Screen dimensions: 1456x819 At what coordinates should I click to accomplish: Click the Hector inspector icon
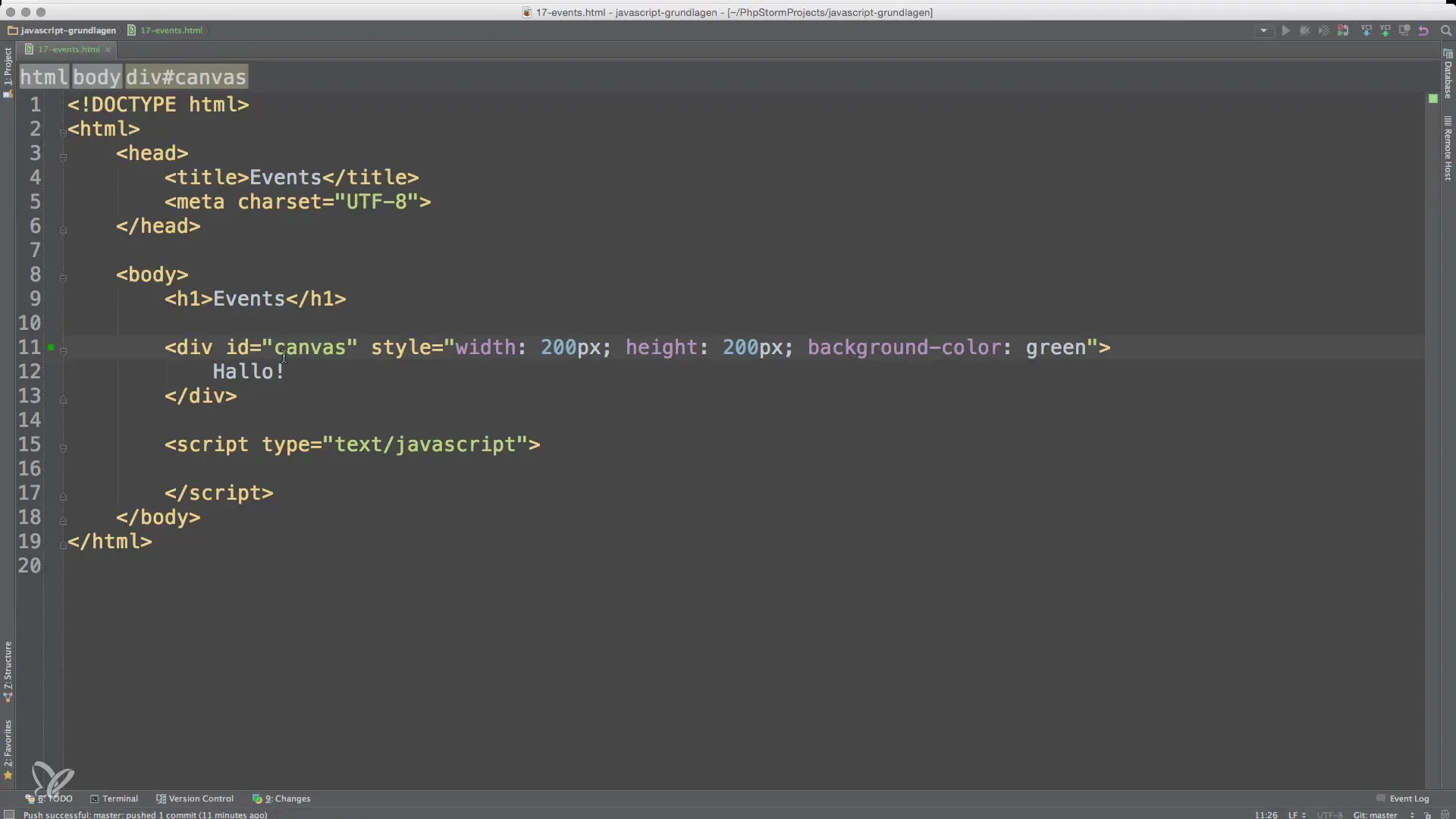1445,814
